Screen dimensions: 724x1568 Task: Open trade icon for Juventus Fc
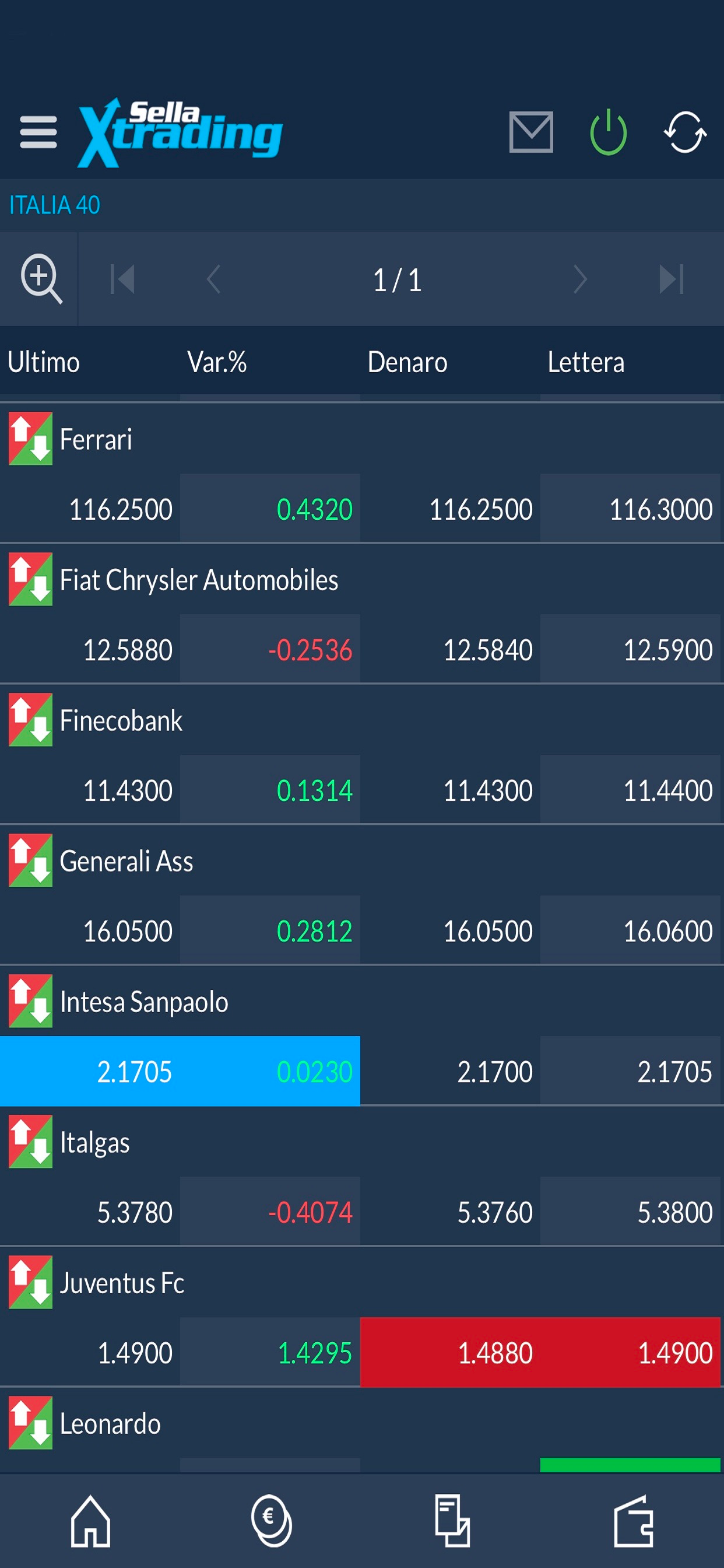pos(30,1282)
